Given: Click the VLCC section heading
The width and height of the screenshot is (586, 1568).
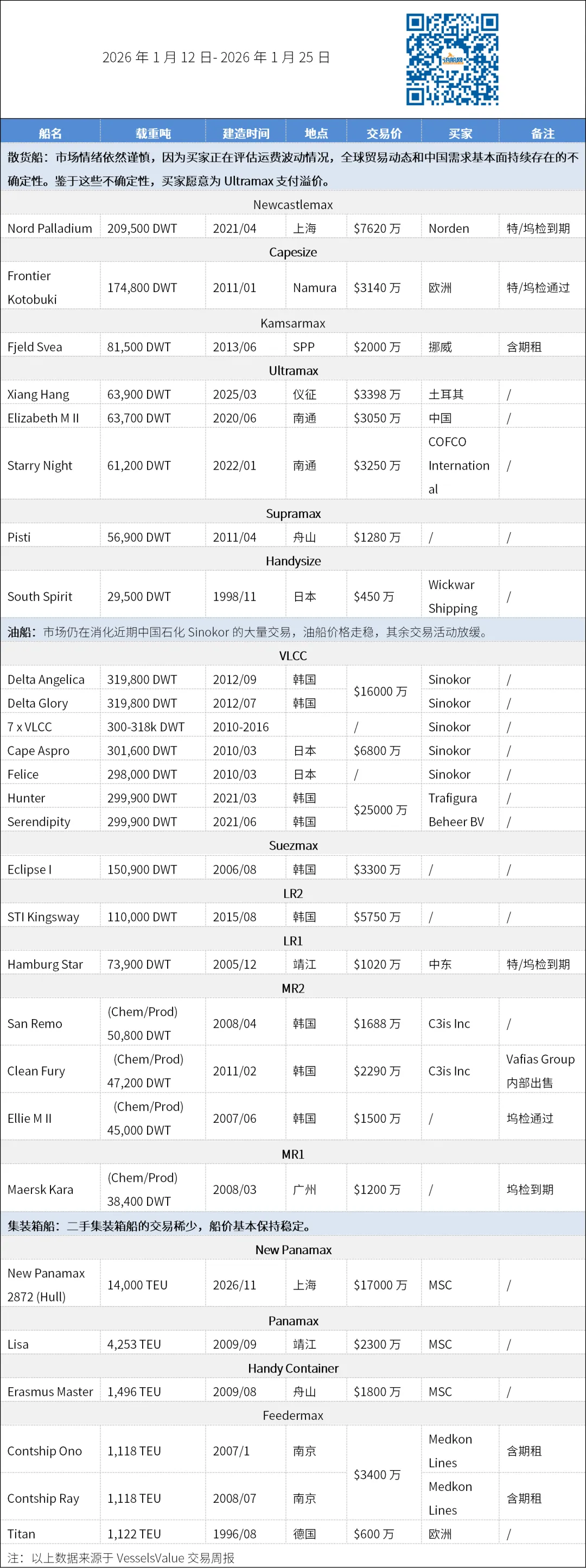Looking at the screenshot, I should click(292, 655).
